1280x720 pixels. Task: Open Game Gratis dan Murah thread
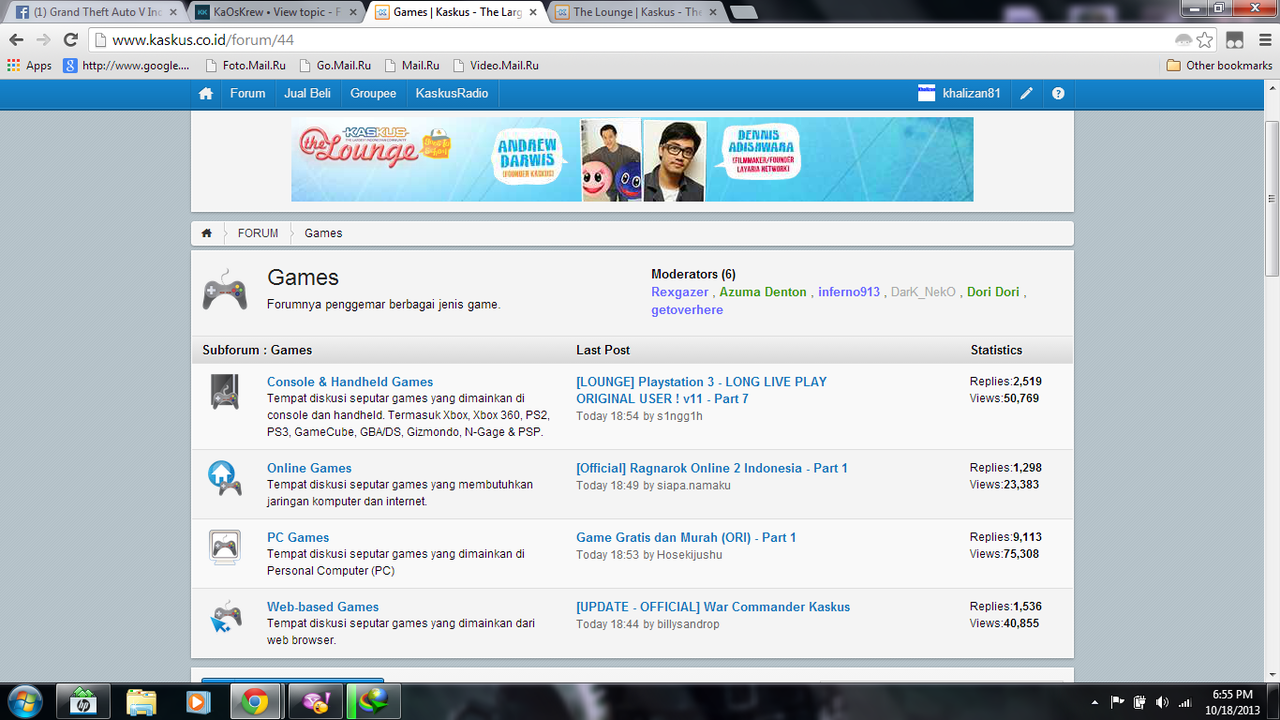(x=686, y=537)
